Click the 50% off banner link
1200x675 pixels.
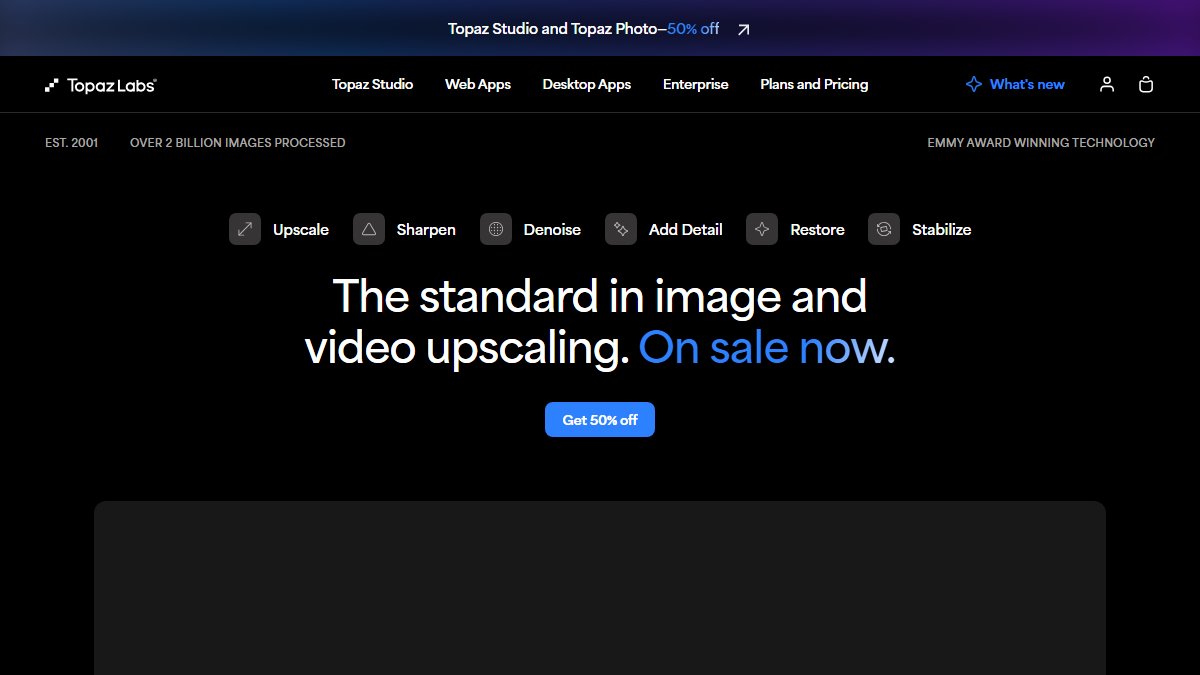693,29
